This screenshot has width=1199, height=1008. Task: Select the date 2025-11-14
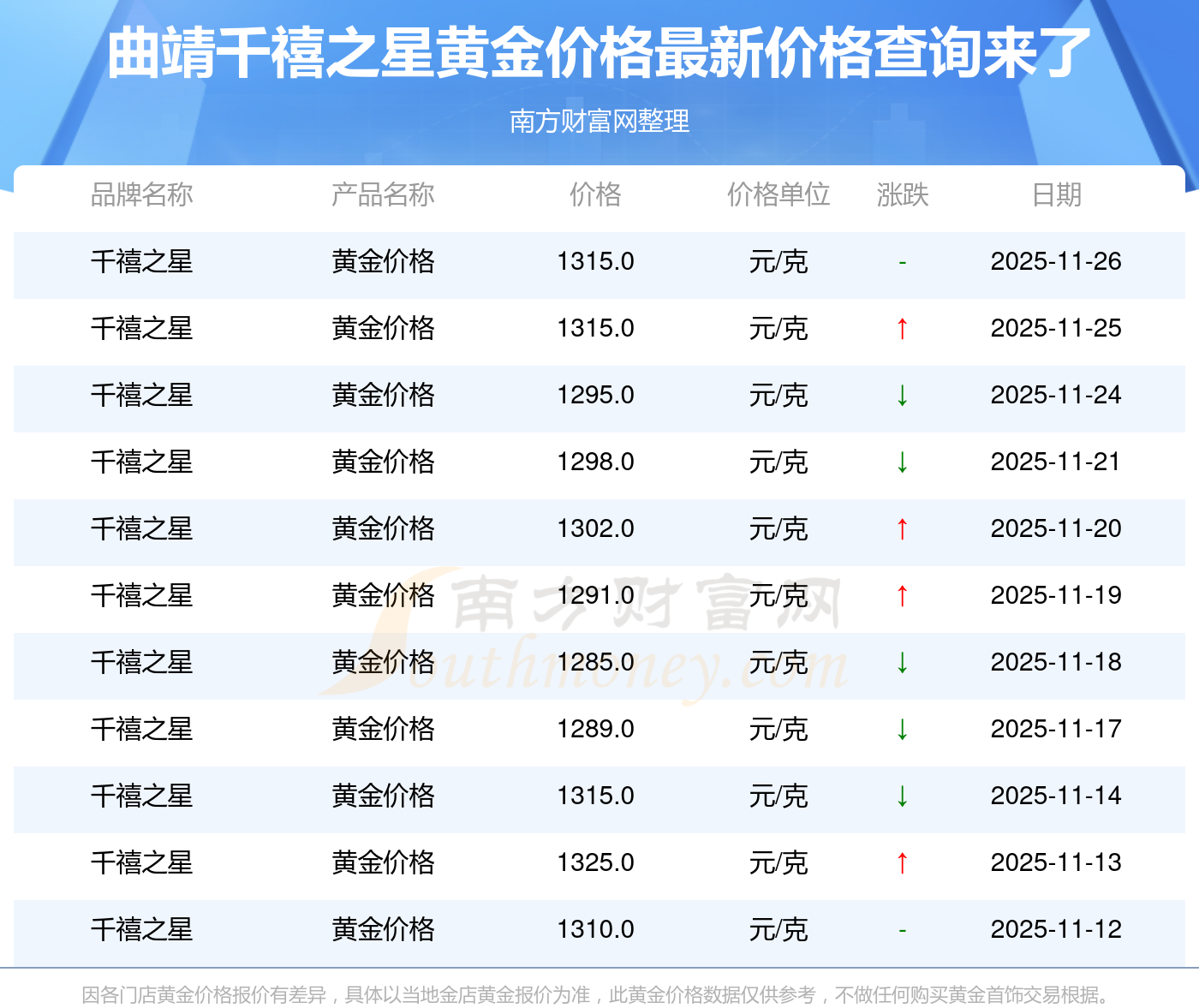point(1056,796)
